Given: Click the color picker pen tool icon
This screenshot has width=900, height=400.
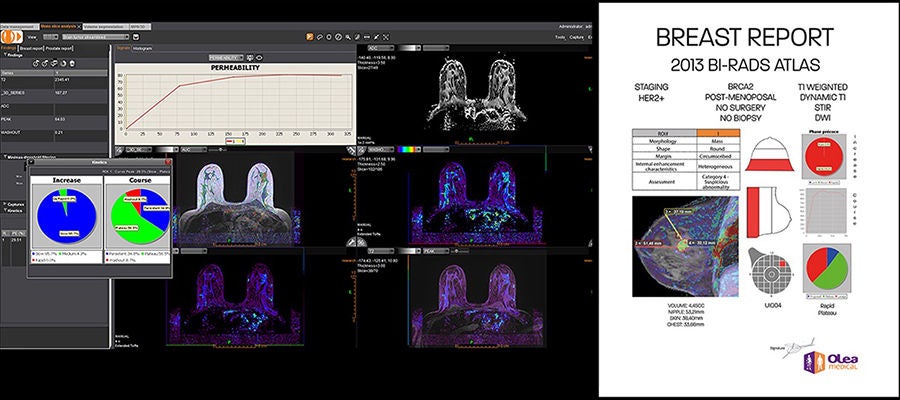Looking at the screenshot, I should tap(376, 37).
